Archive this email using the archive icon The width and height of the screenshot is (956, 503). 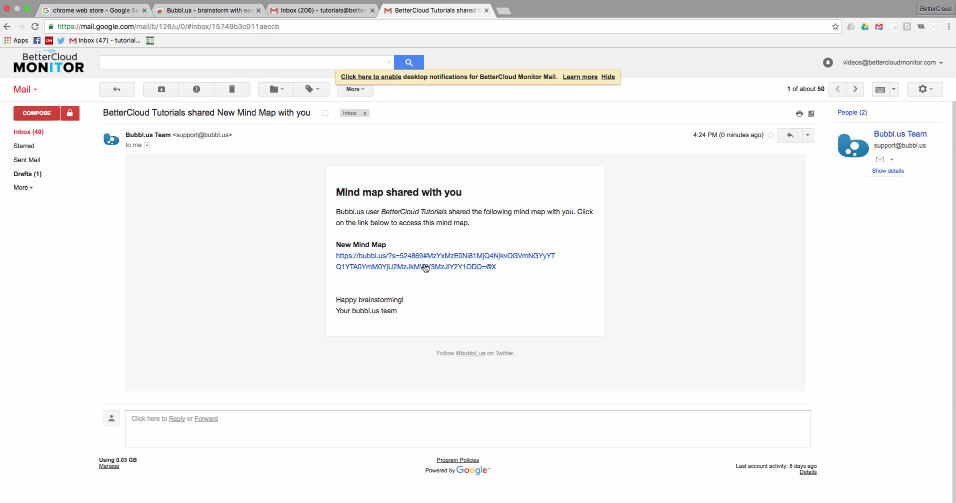pos(161,89)
